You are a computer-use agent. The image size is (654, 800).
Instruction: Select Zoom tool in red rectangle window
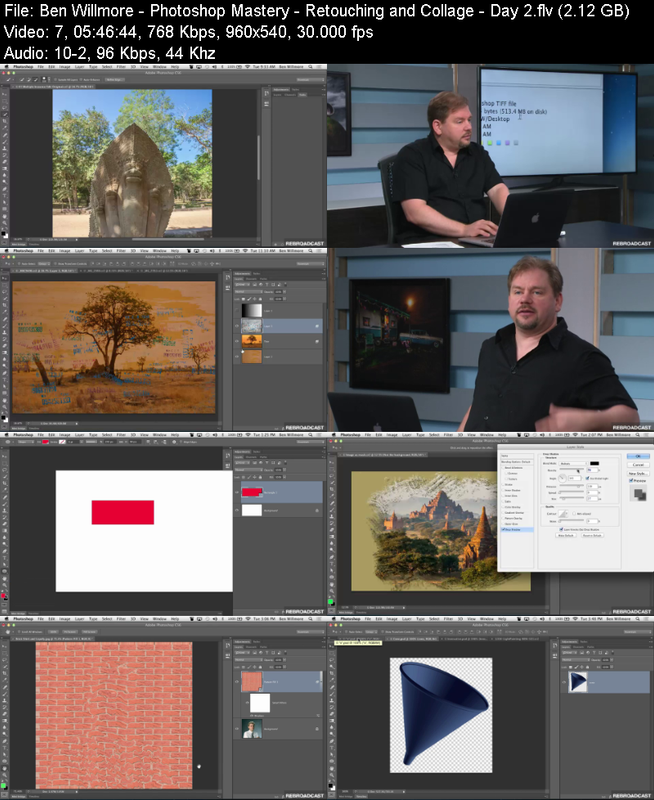coord(5,585)
